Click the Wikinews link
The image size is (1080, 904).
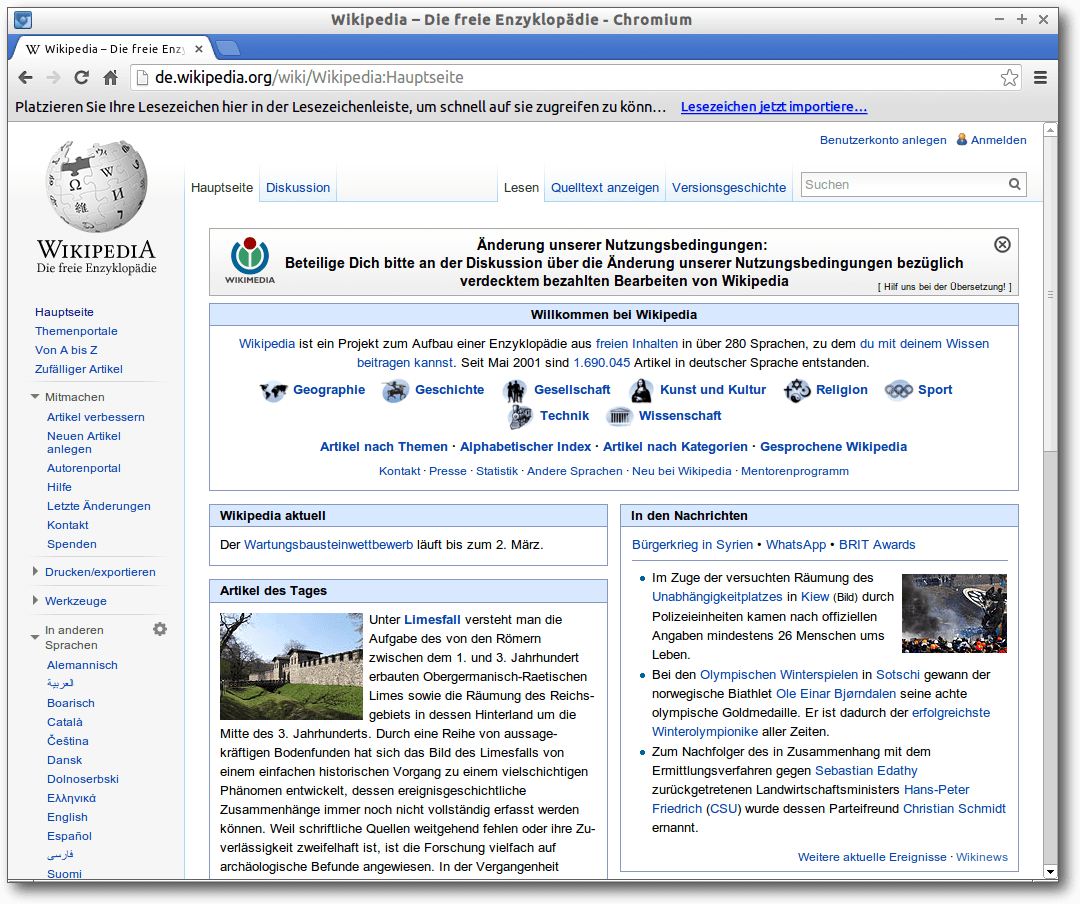(982, 856)
